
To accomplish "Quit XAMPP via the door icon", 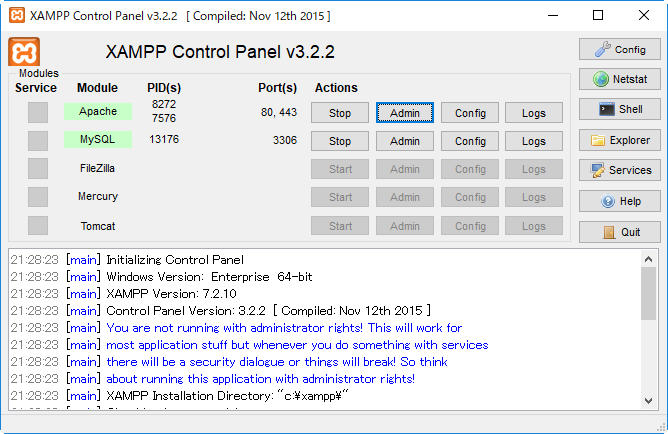I will coord(619,232).
